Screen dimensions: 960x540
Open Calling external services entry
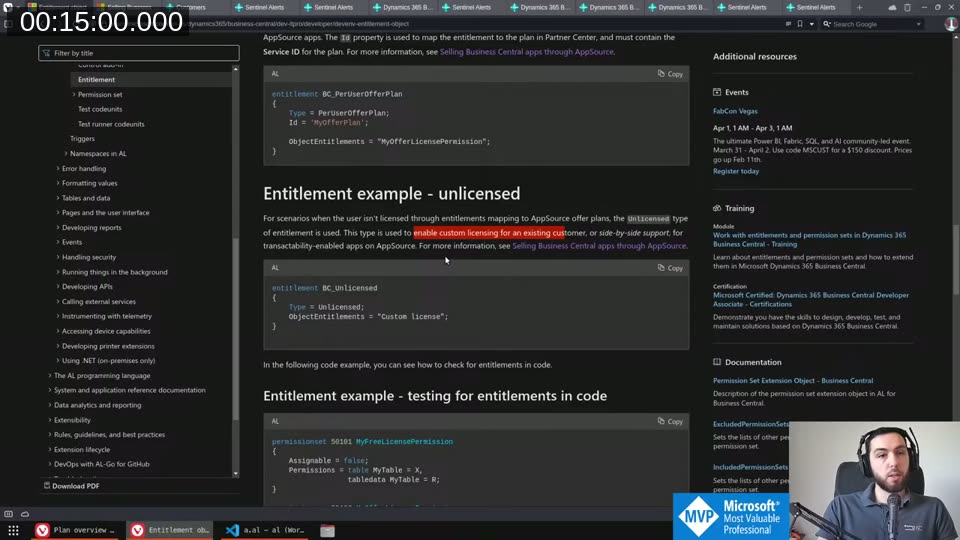pyautogui.click(x=99, y=301)
